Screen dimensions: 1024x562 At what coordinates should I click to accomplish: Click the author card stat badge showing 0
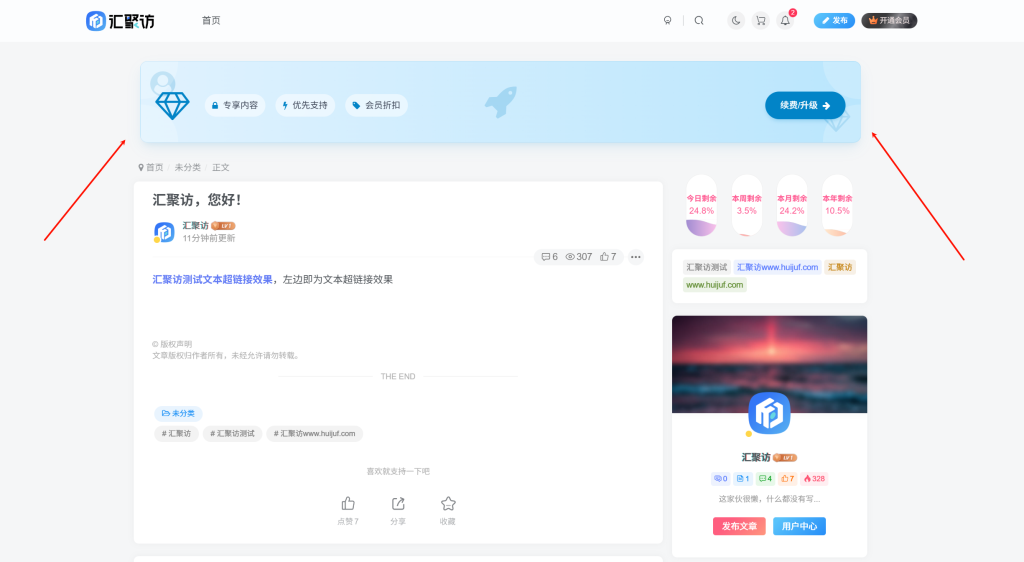click(720, 478)
